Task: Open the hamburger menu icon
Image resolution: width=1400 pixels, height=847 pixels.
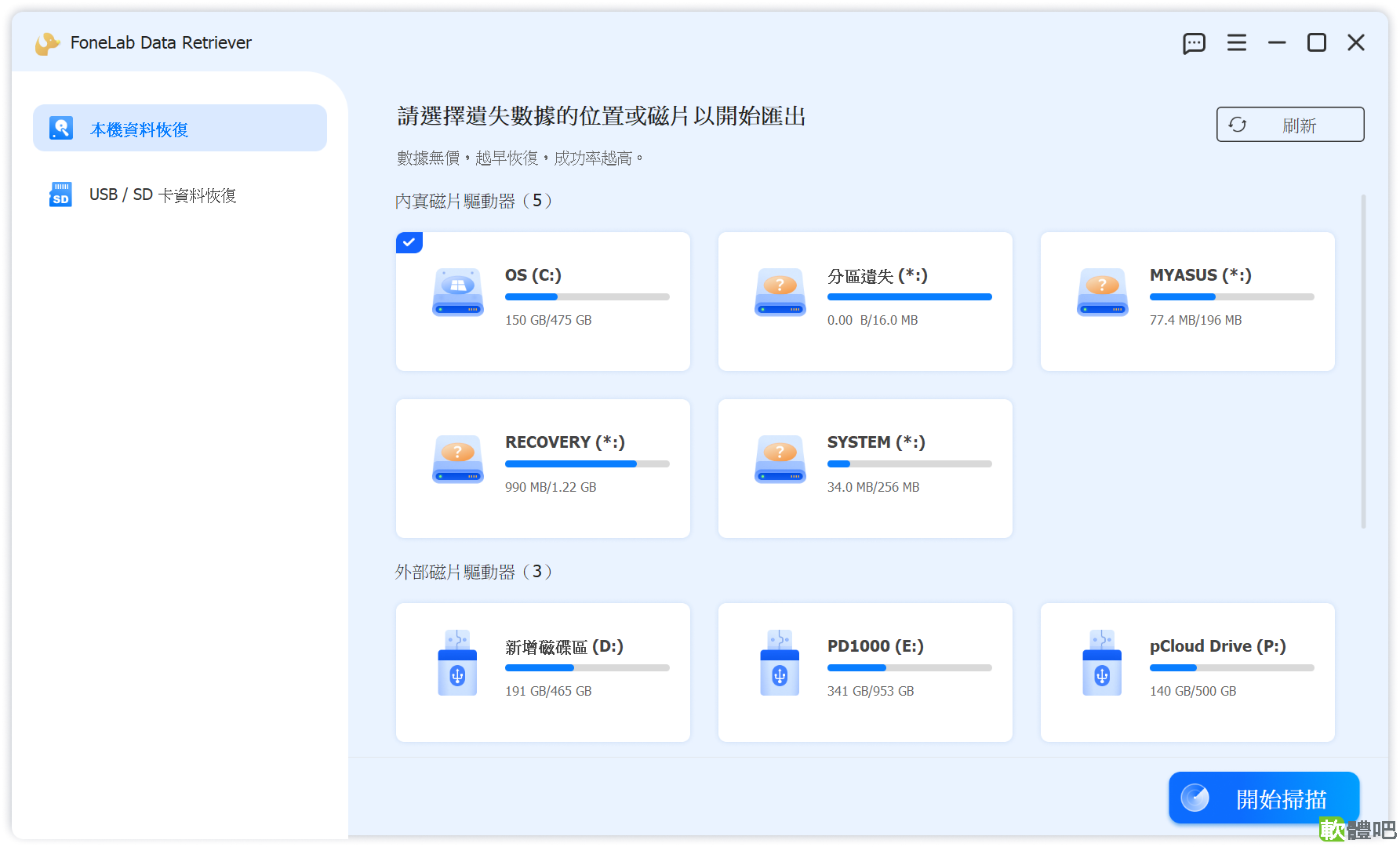Action: tap(1237, 43)
